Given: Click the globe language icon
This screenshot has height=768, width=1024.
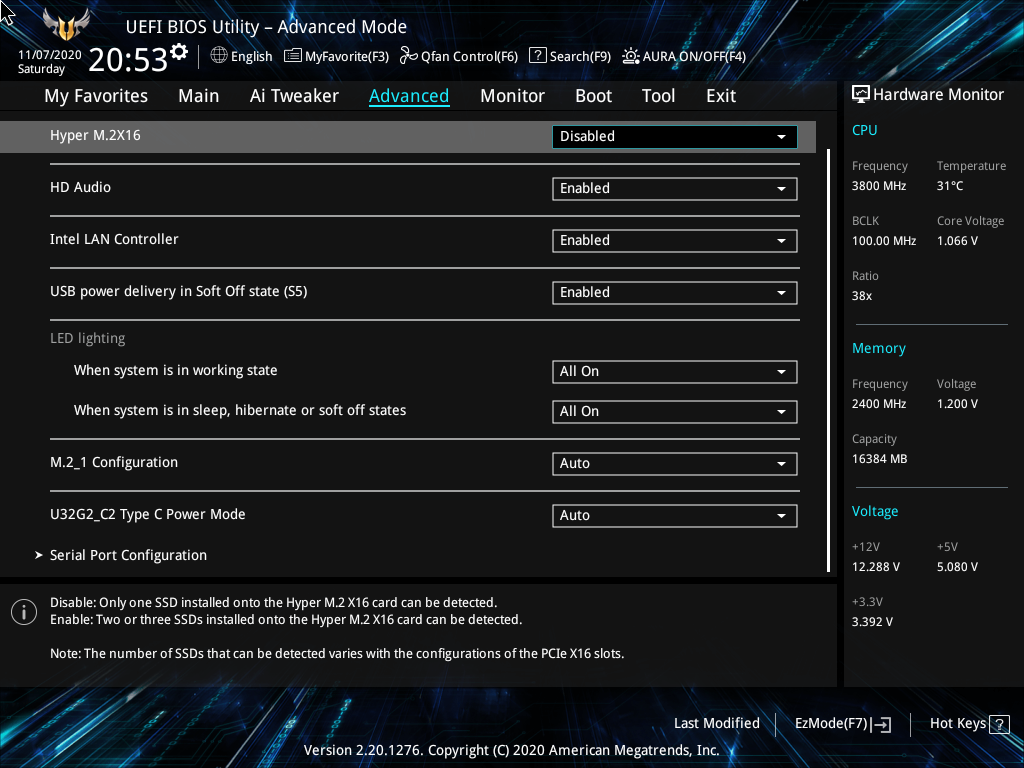Looking at the screenshot, I should pos(219,56).
